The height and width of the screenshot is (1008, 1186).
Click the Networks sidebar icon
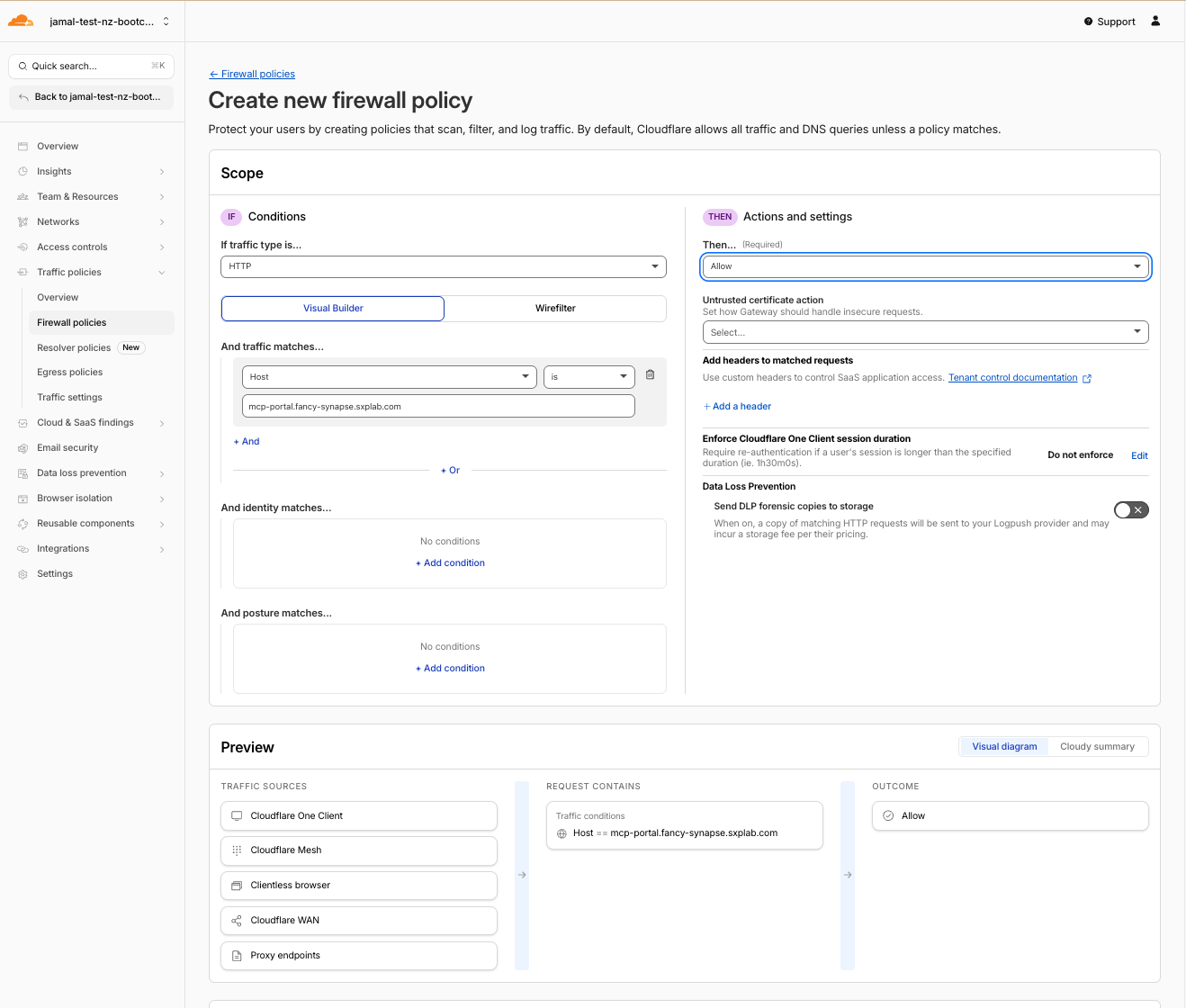[x=22, y=221]
